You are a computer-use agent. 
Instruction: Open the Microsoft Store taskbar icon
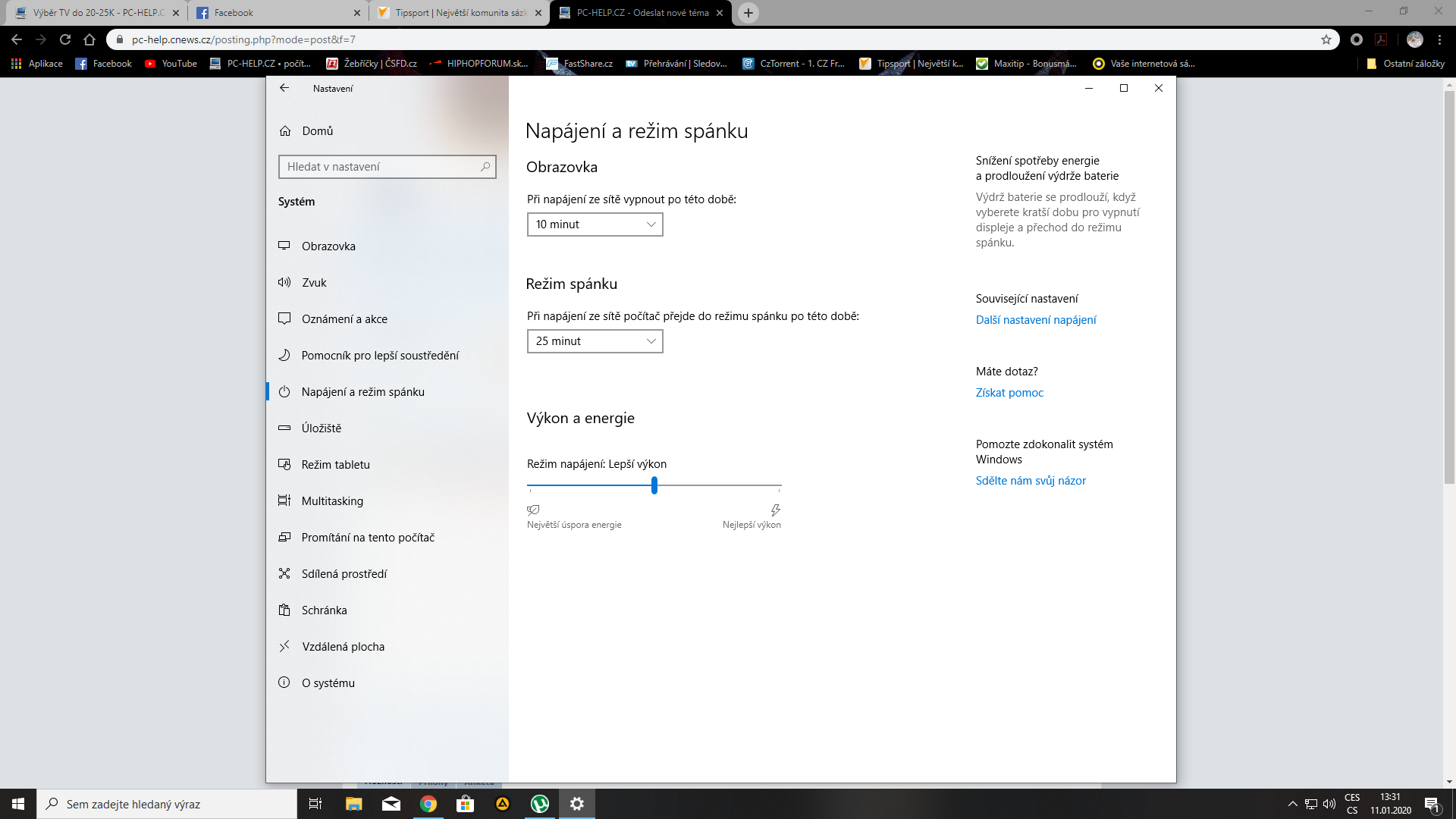466,804
